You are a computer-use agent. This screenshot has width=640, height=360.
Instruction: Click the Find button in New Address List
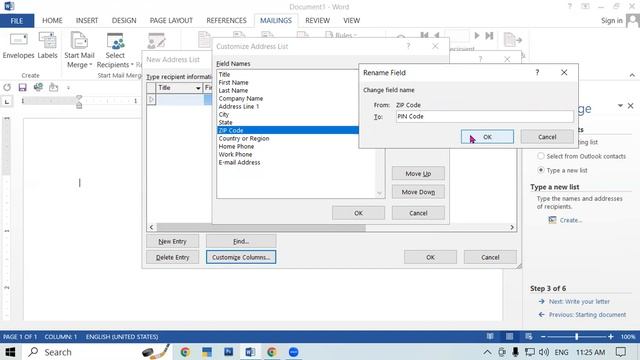241,241
